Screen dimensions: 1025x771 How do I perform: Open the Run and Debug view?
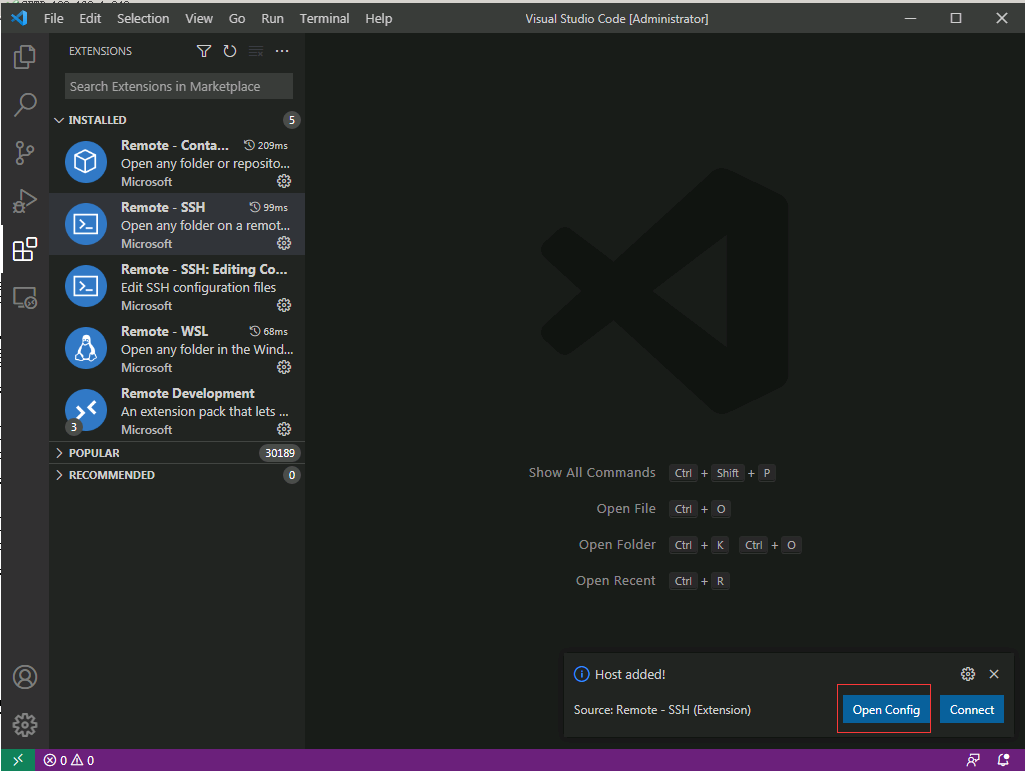[25, 201]
